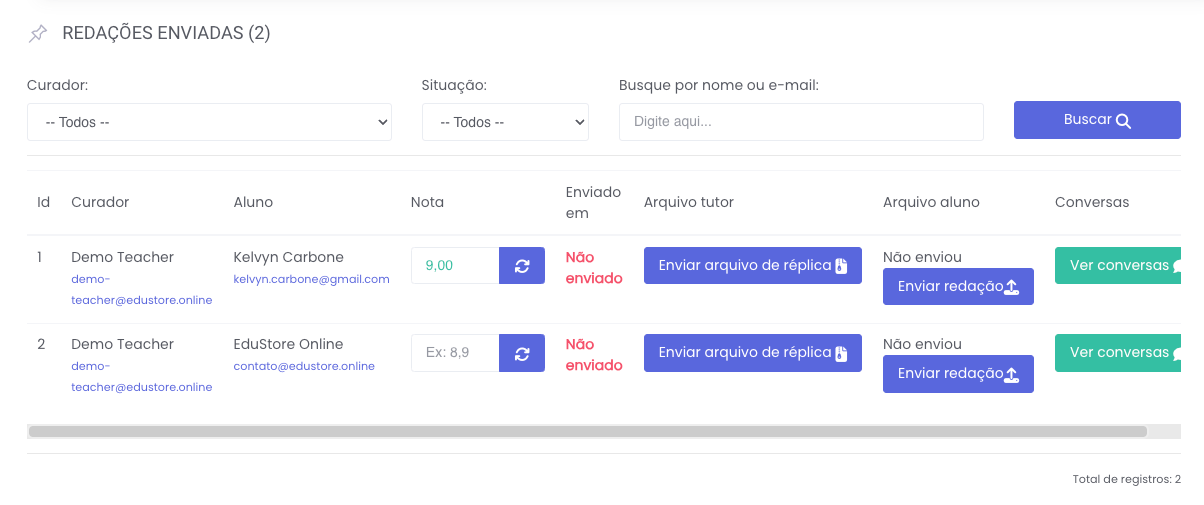
Task: Click the refresh grade icon for Kelvyn Carbone
Action: tap(522, 266)
